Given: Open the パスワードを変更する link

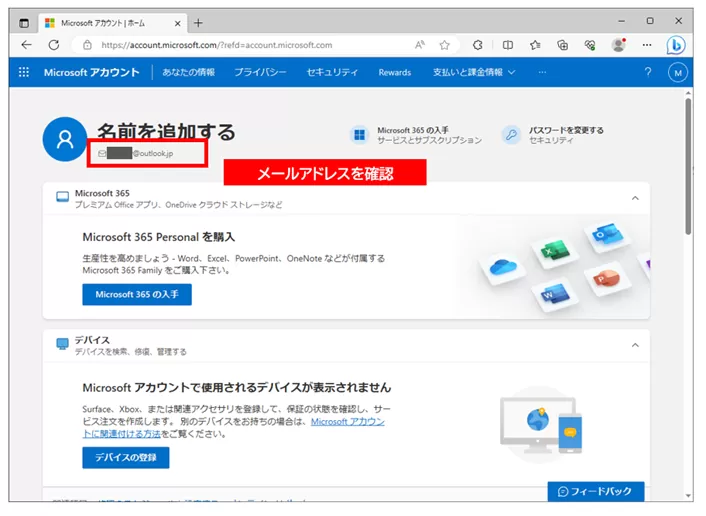Looking at the screenshot, I should (x=566, y=130).
